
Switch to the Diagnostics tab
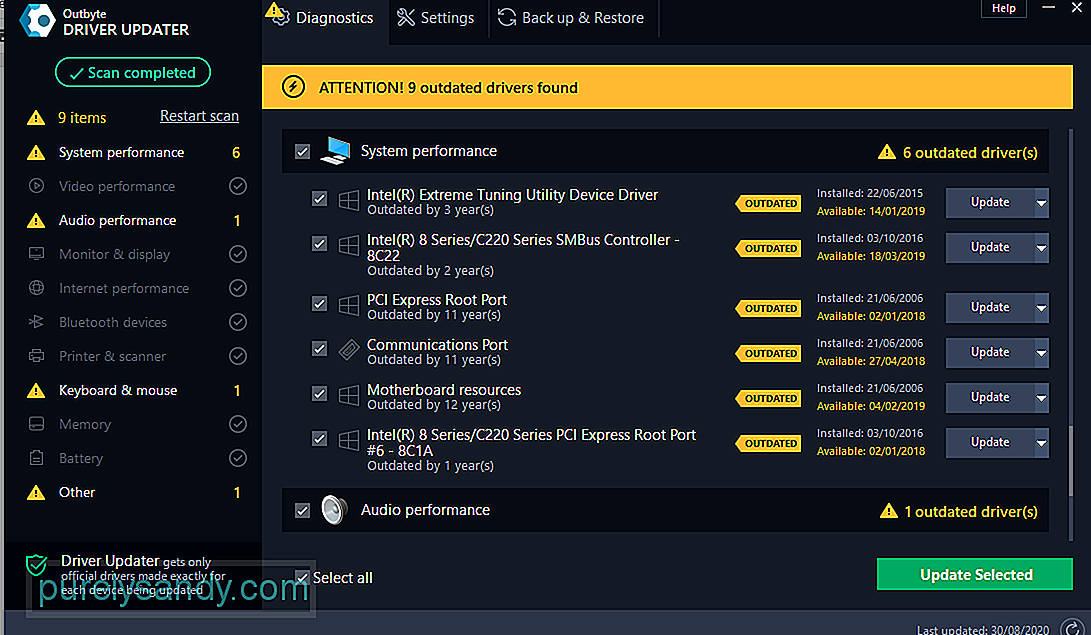(325, 19)
